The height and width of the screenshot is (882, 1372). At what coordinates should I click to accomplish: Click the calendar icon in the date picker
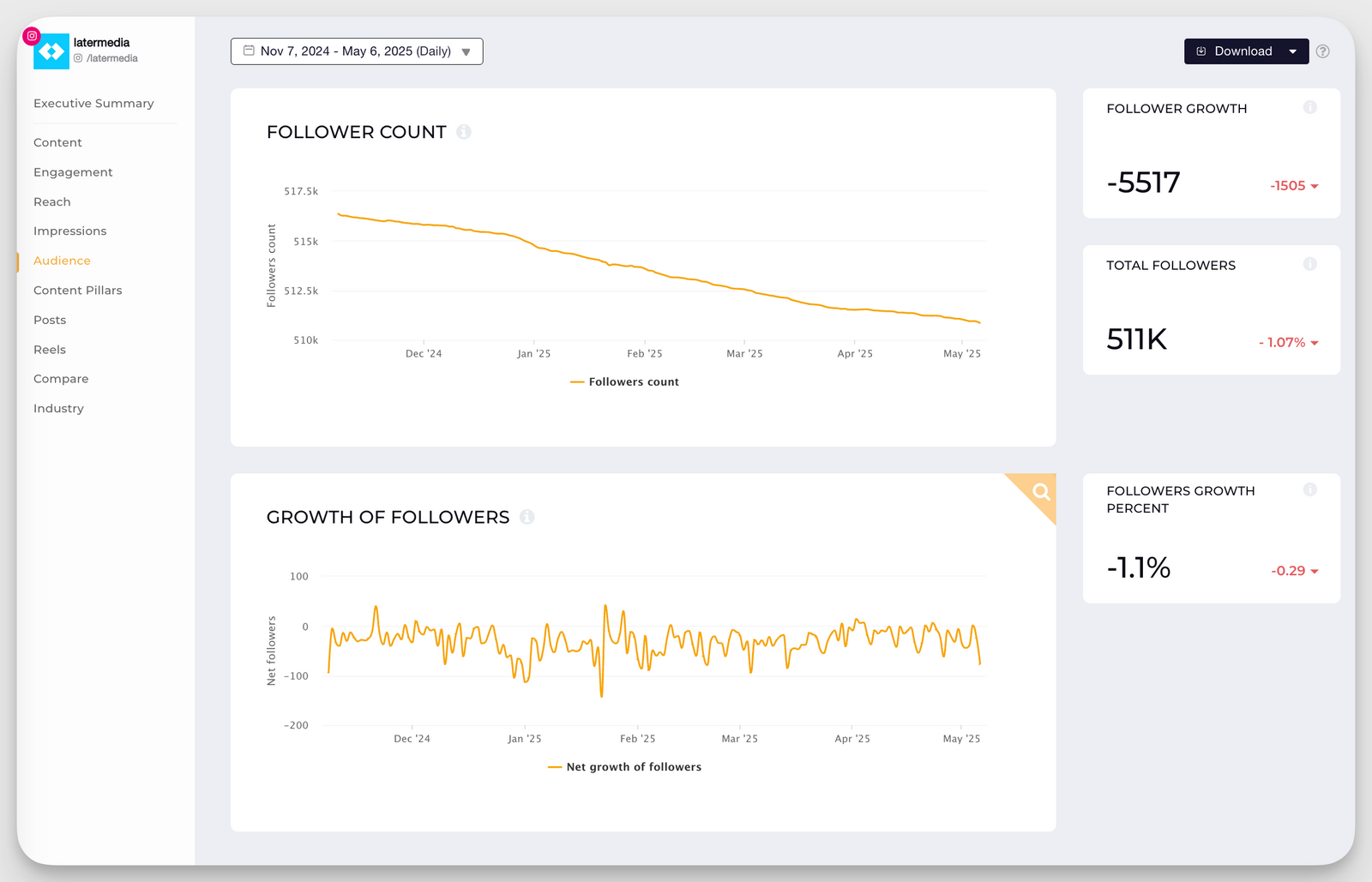(249, 51)
